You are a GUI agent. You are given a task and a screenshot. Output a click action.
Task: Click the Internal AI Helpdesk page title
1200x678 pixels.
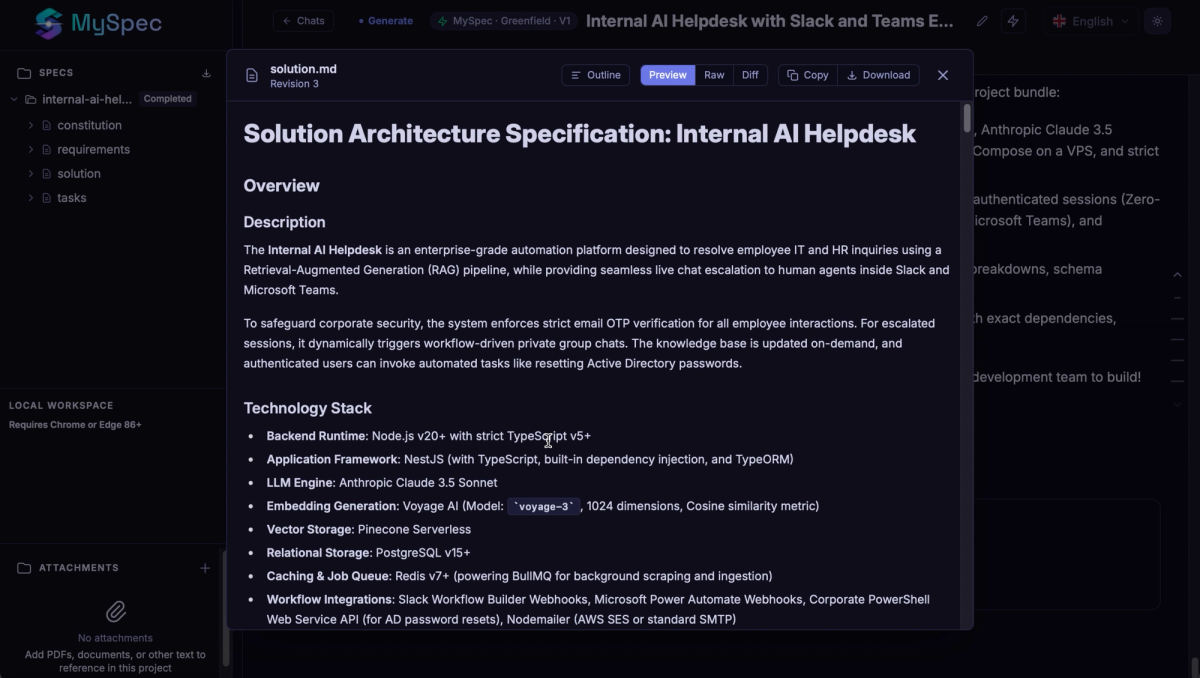(x=770, y=21)
